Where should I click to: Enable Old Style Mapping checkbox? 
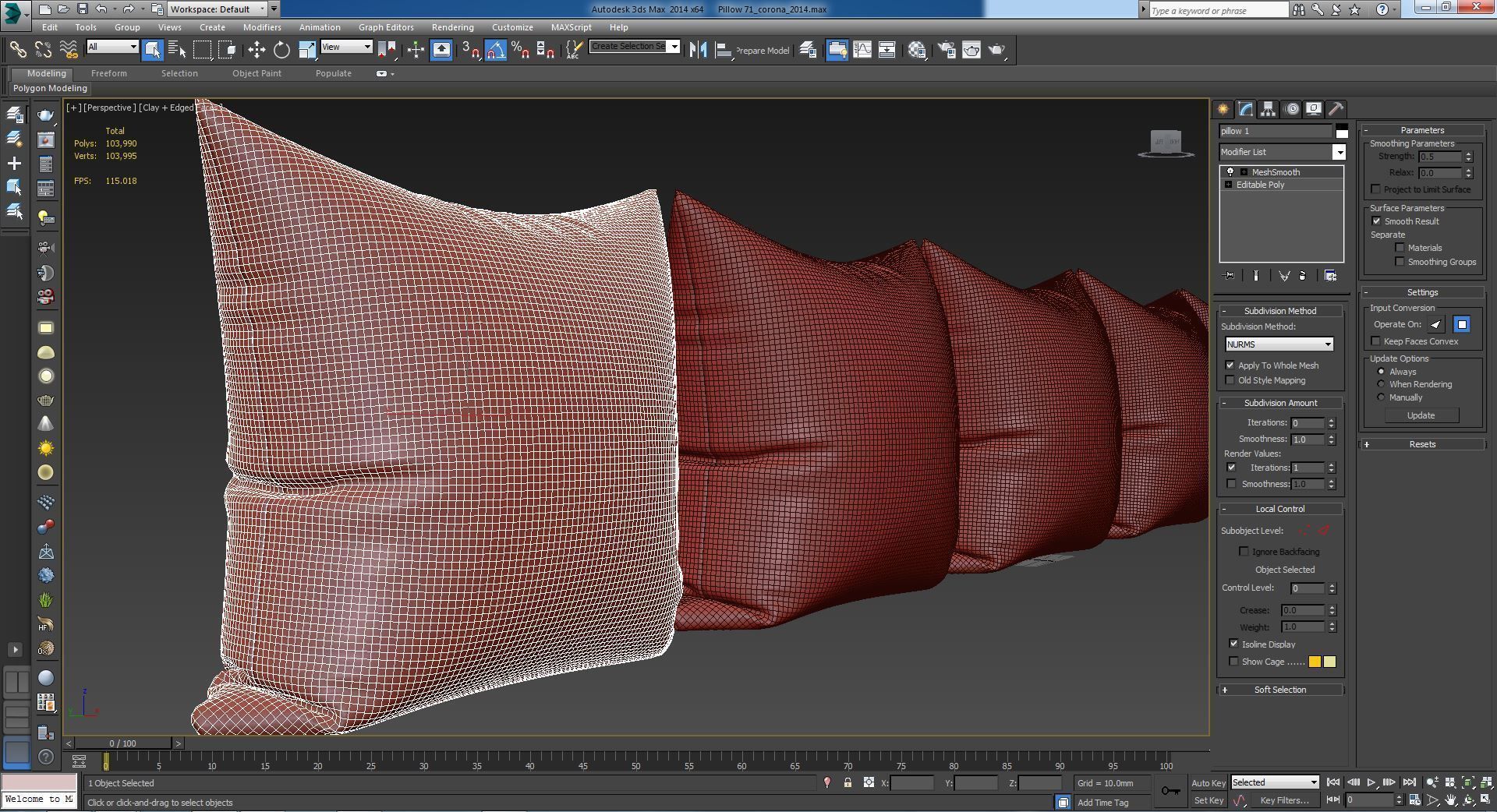pos(1230,380)
